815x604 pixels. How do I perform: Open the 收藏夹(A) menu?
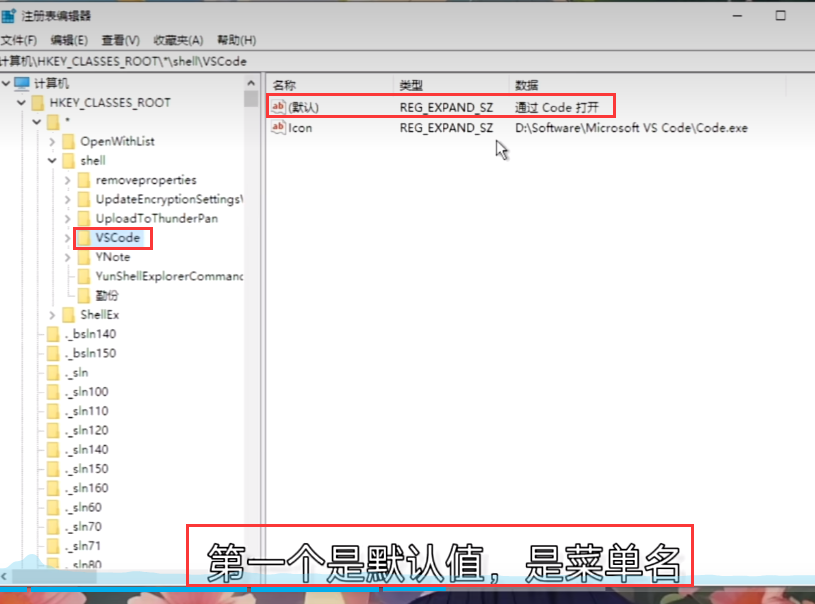point(178,40)
